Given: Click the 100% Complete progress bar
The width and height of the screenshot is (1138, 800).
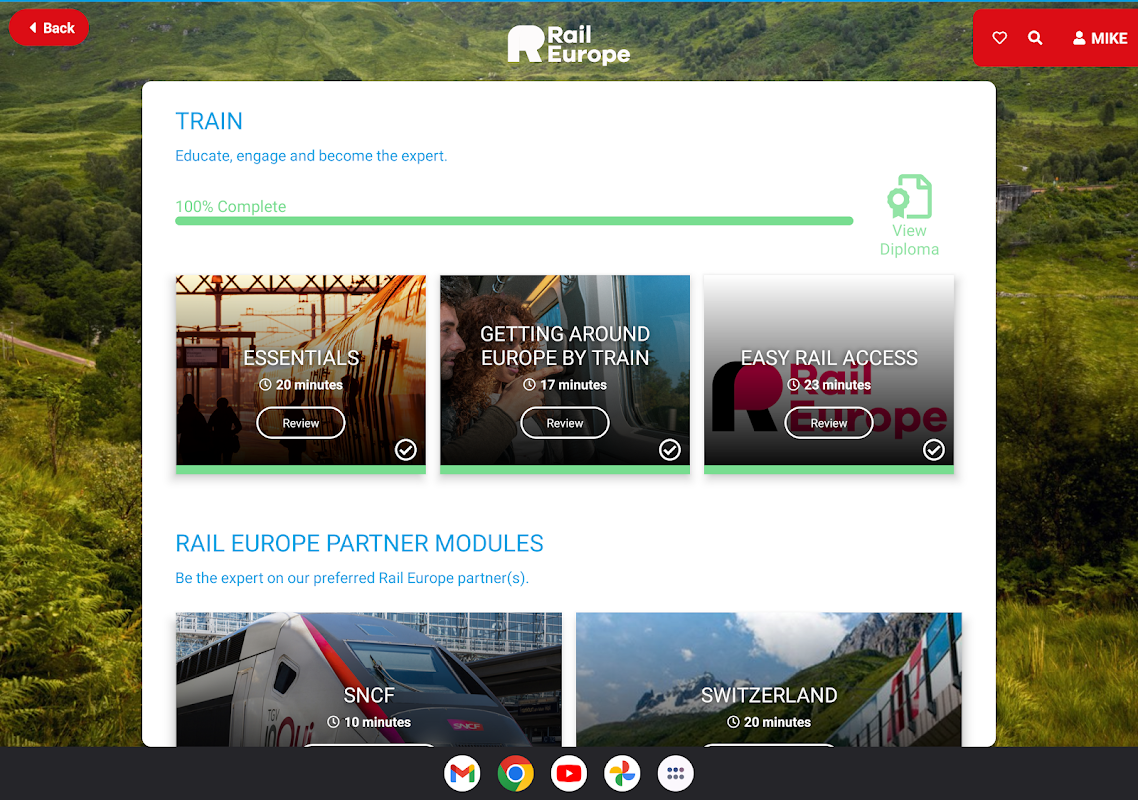Looking at the screenshot, I should (x=514, y=221).
